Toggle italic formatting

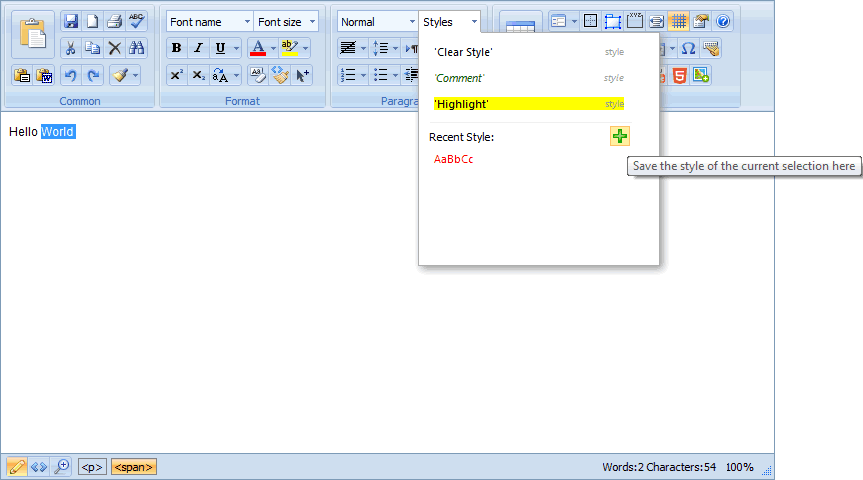tap(198, 48)
